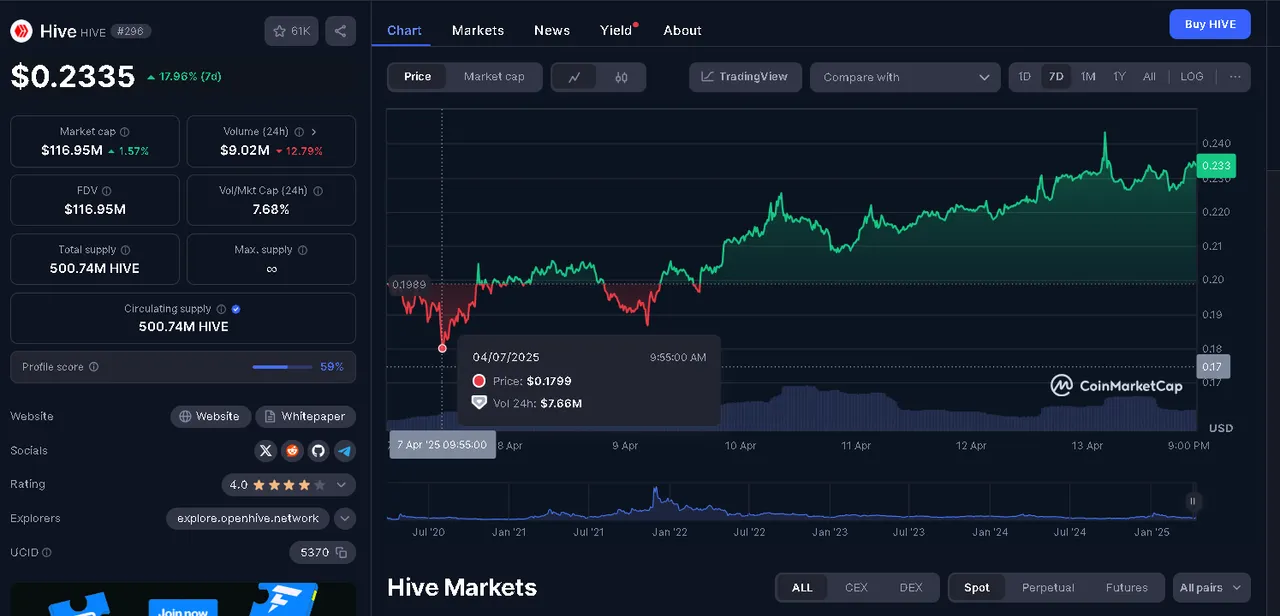Open Market cap info tooltip icon
Screen dimensions: 1280x616
125,131
